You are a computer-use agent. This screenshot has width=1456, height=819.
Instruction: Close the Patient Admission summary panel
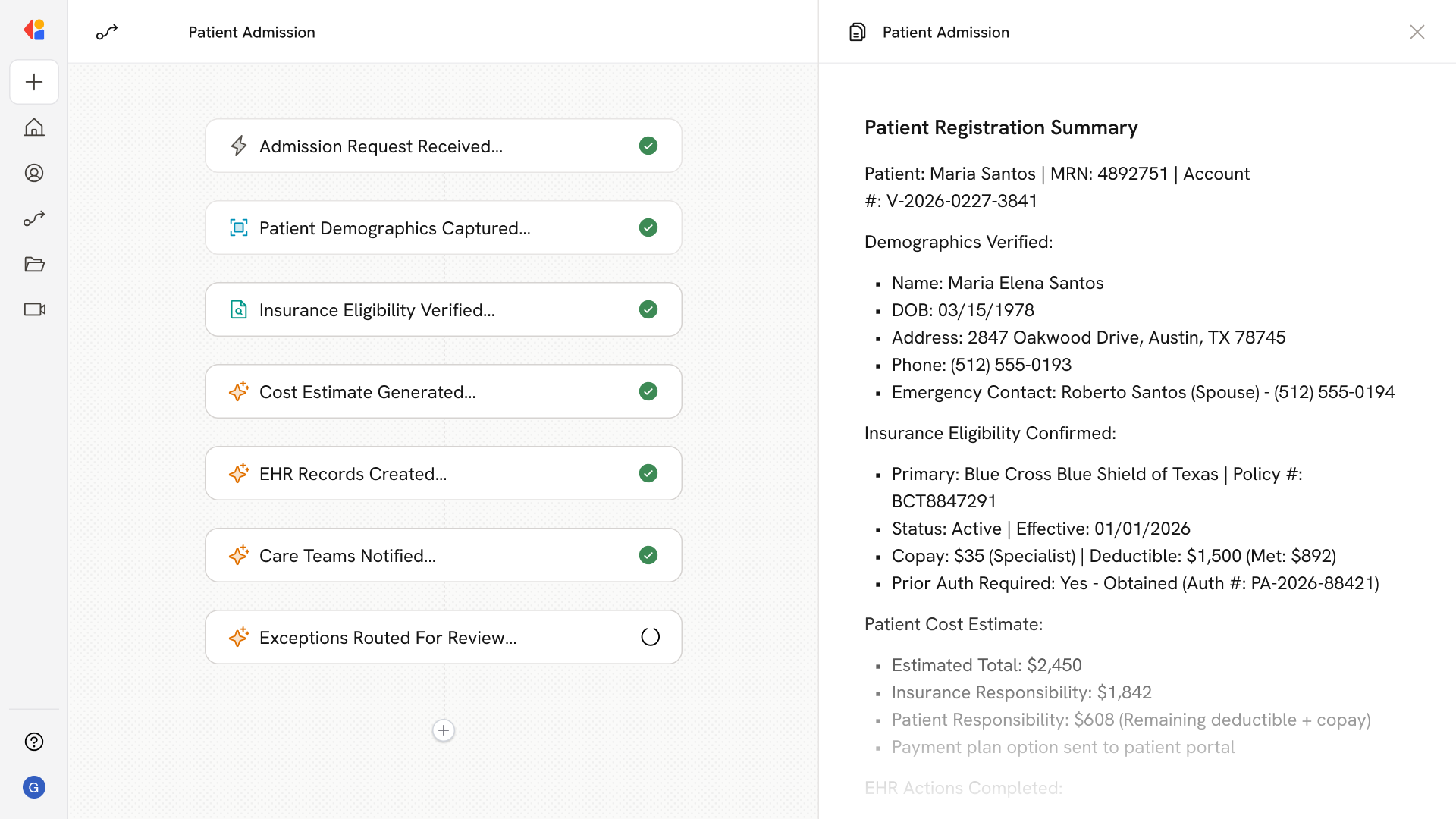pyautogui.click(x=1417, y=32)
